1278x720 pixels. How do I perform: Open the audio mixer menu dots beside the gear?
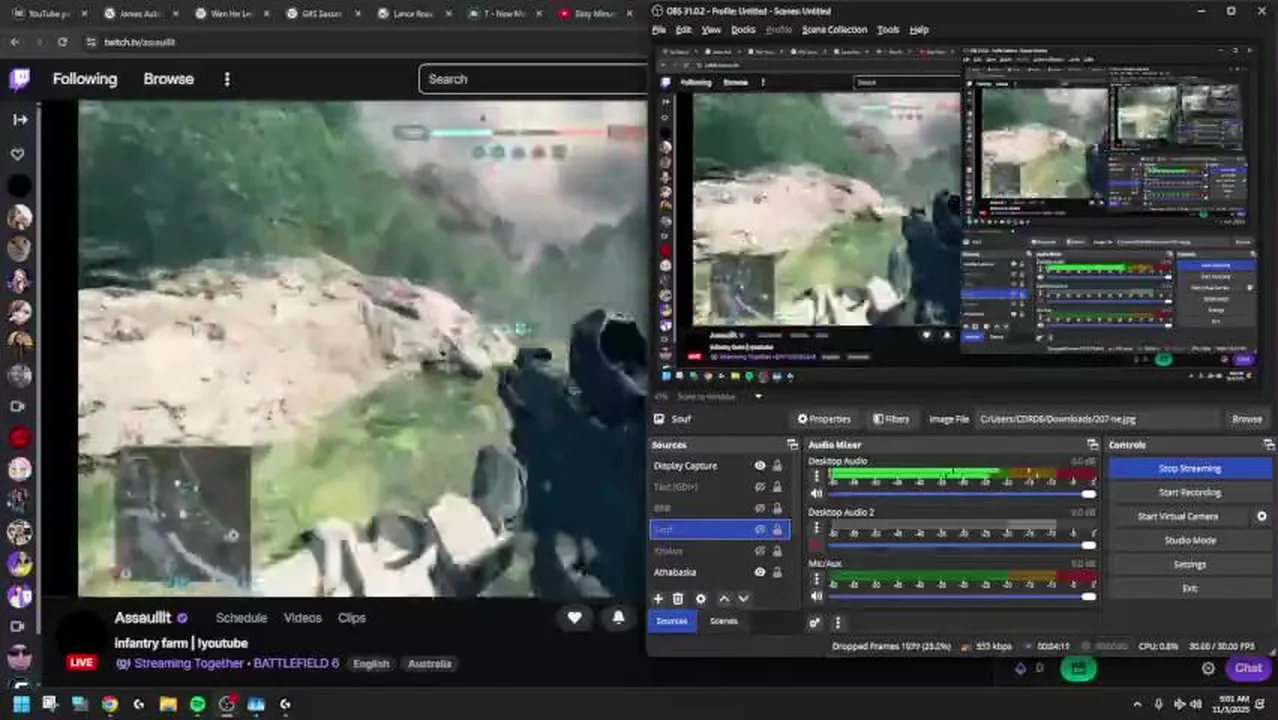[x=837, y=622]
